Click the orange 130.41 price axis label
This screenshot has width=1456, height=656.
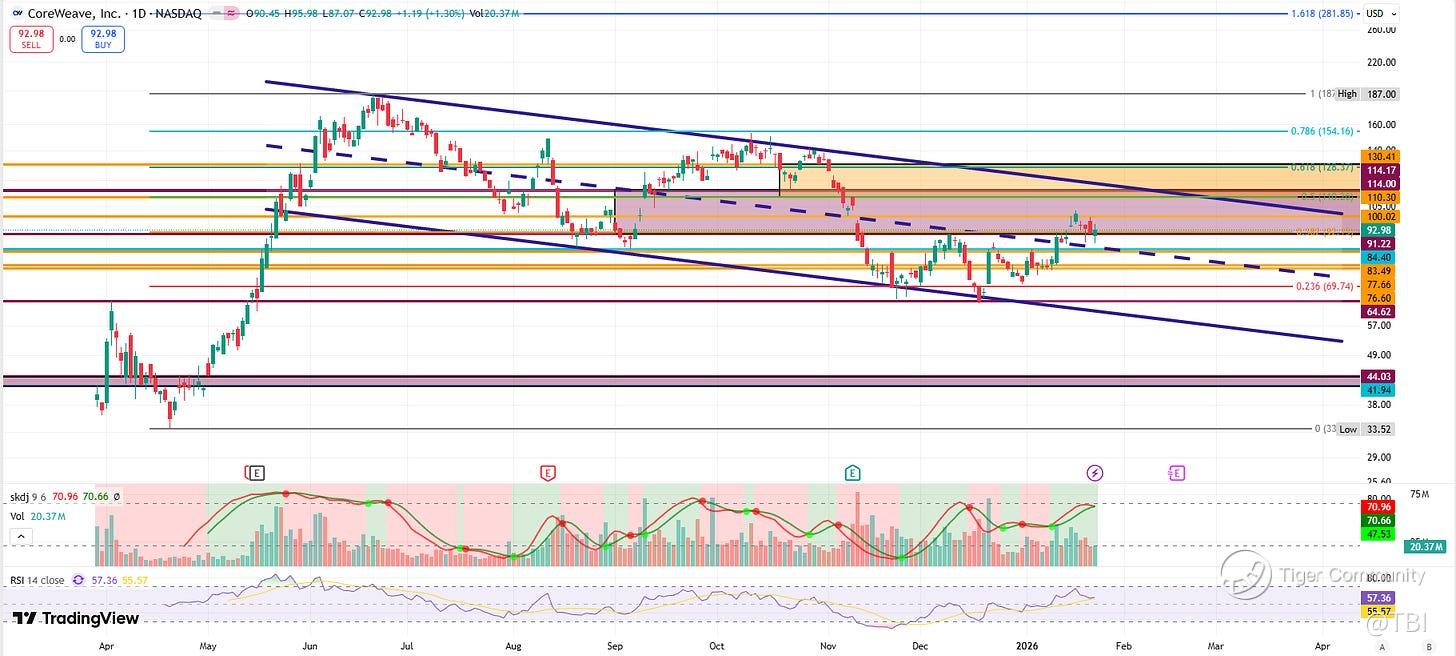pos(1380,157)
